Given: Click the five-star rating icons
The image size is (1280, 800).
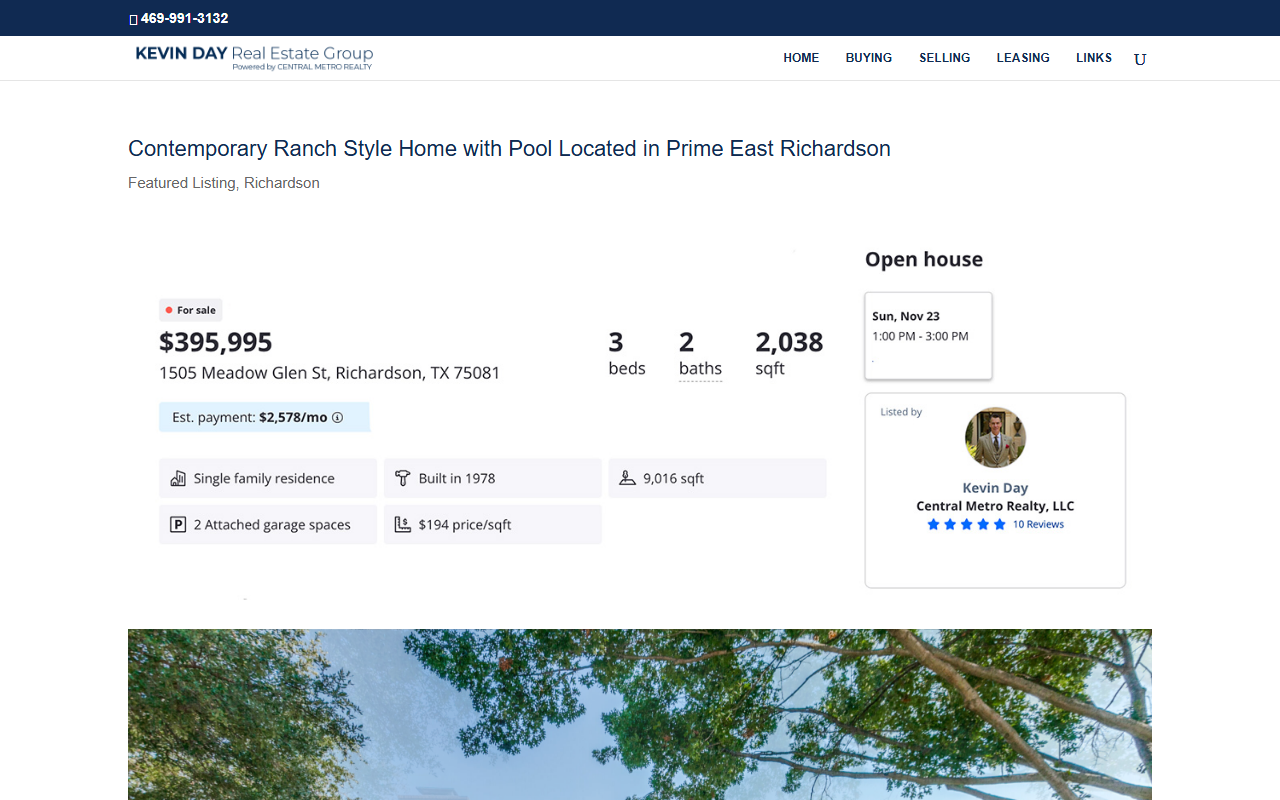Looking at the screenshot, I should point(966,524).
